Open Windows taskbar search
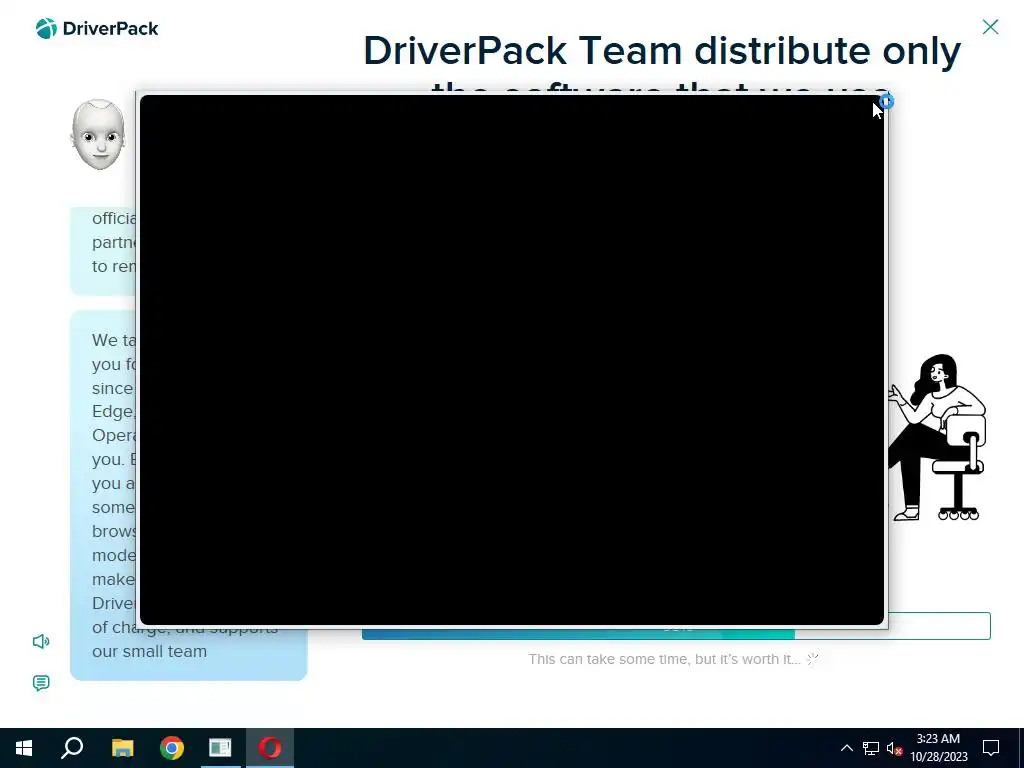The height and width of the screenshot is (768, 1024). coord(72,748)
